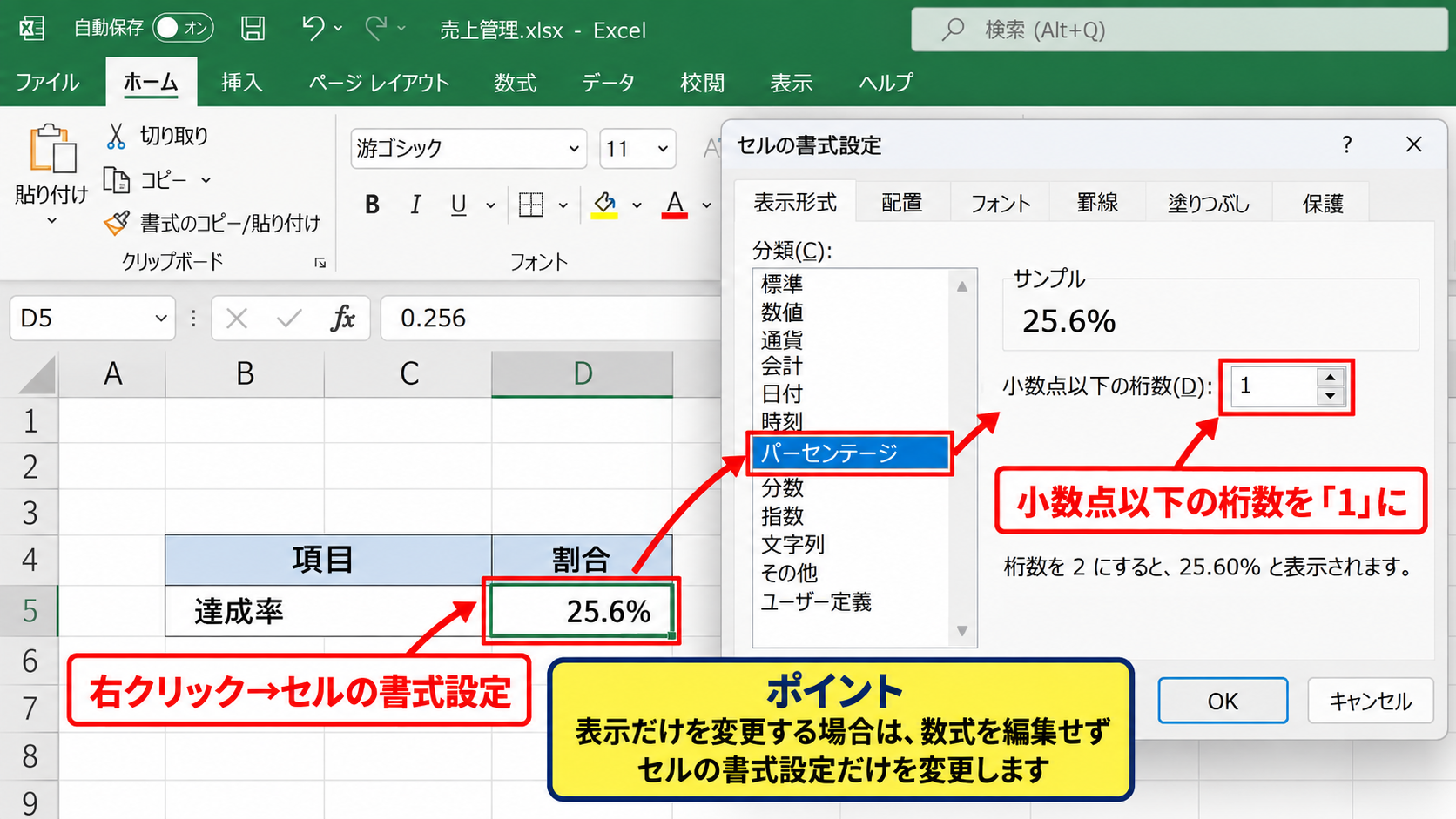Click the OK button in the dialog
This screenshot has height=819, width=1456.
(1223, 701)
